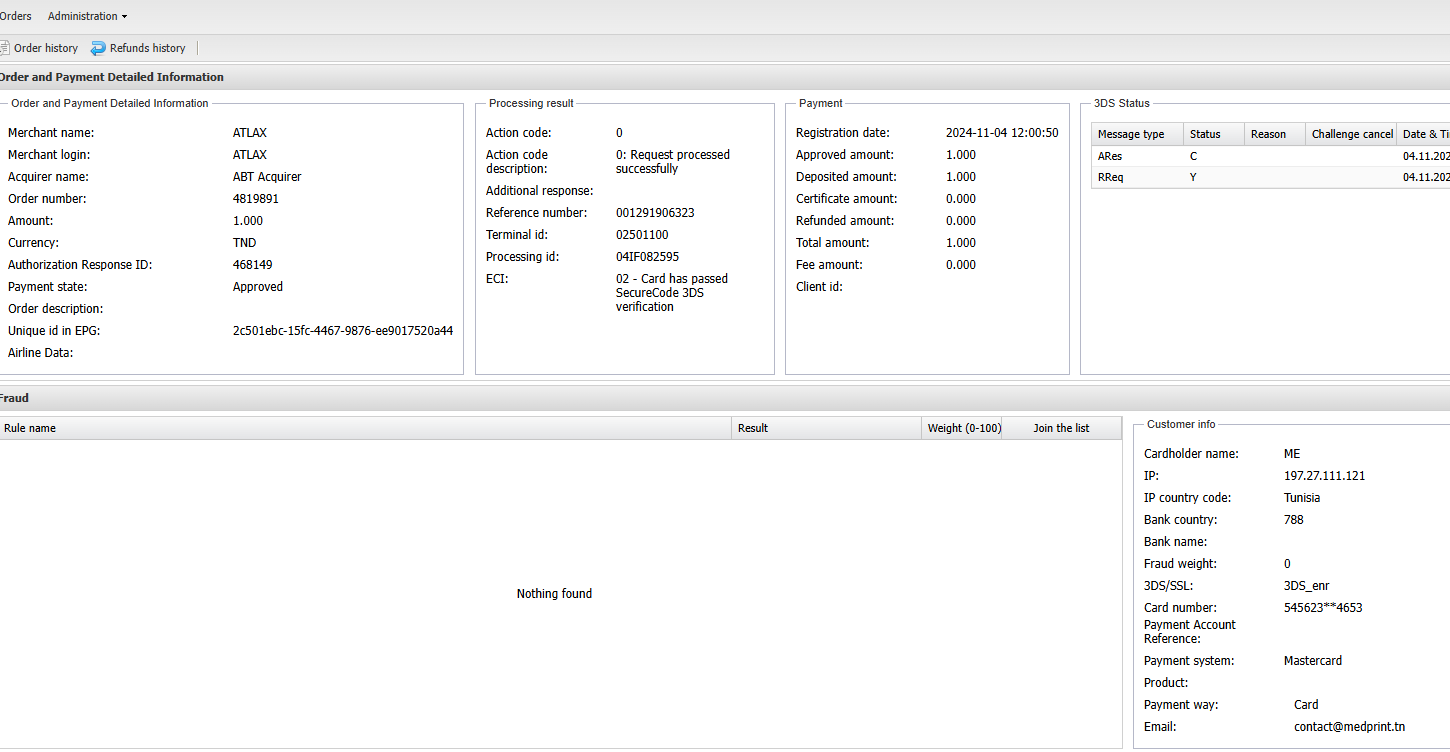The image size is (1450, 752).
Task: Click the Weight (0-100) column header
Action: point(964,428)
